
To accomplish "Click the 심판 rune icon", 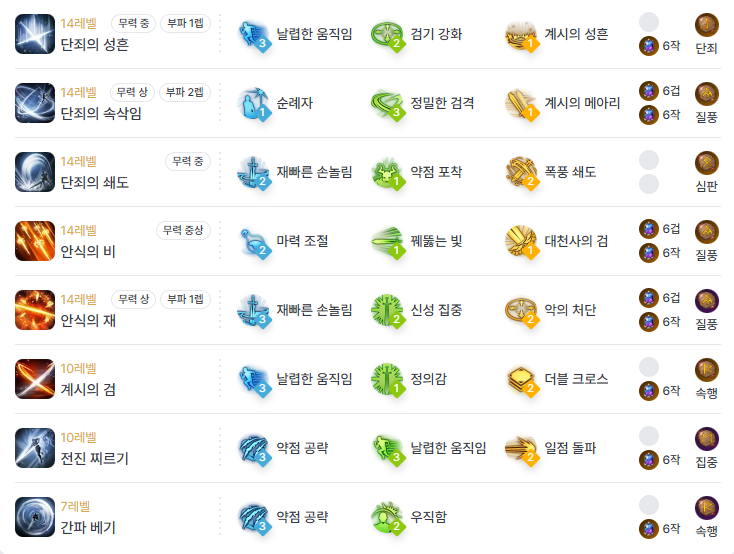I will tap(706, 163).
